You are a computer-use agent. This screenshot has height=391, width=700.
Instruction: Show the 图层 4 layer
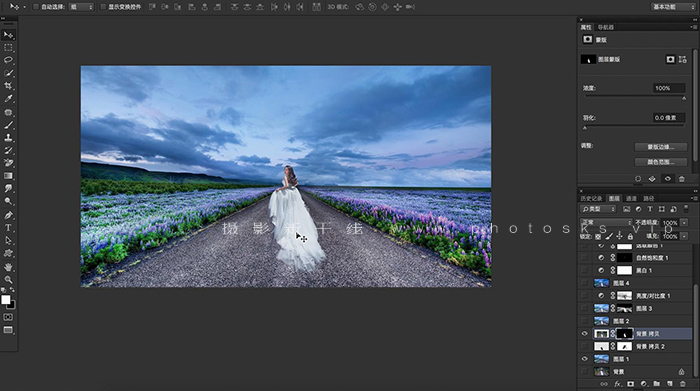tap(584, 283)
